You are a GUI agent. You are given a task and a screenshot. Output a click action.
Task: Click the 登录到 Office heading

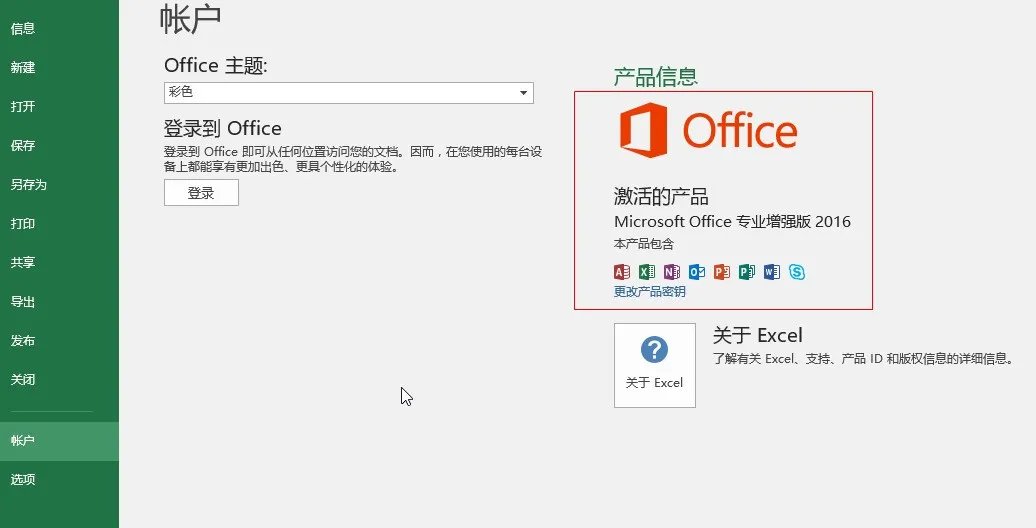(223, 128)
